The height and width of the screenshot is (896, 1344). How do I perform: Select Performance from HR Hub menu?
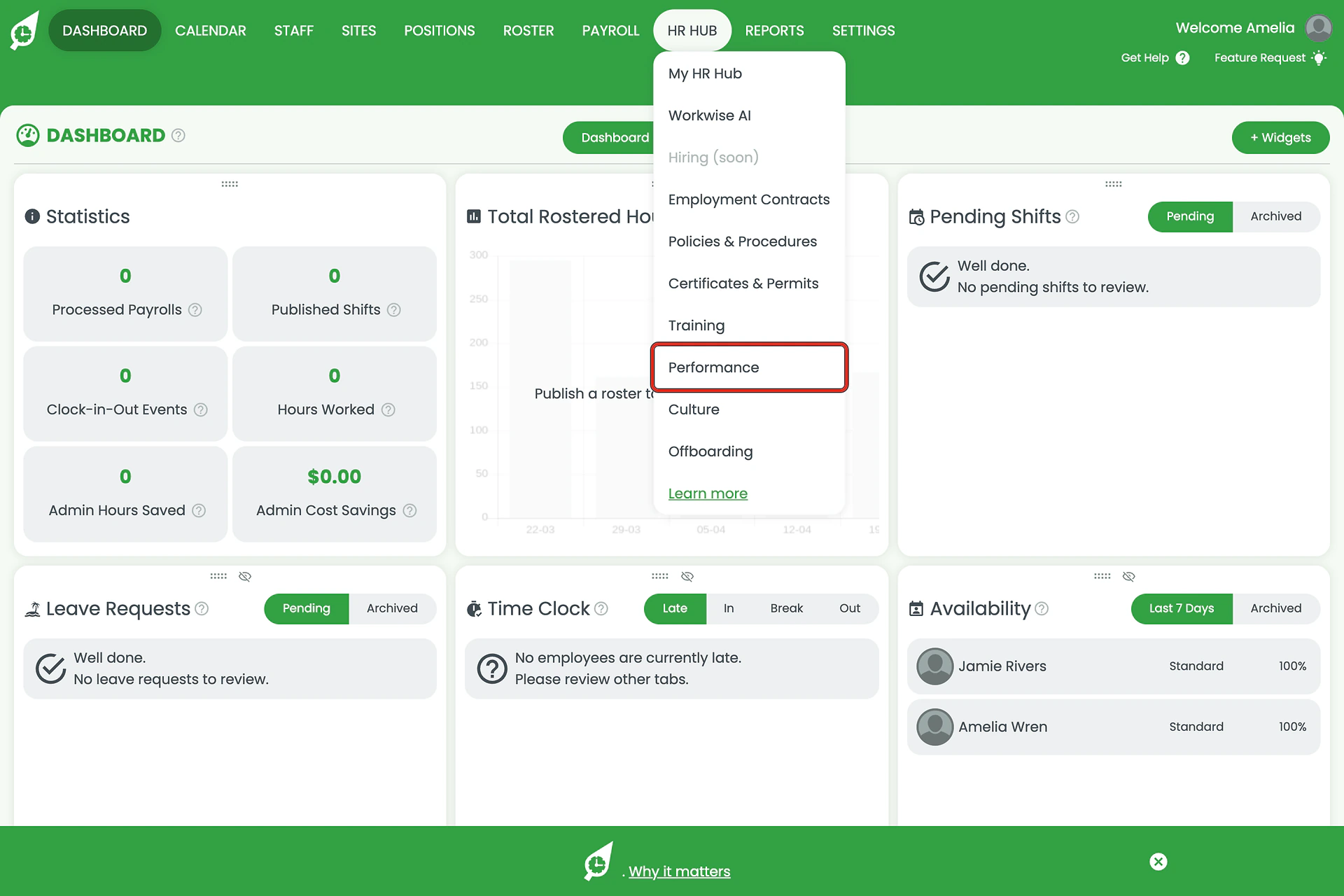750,367
